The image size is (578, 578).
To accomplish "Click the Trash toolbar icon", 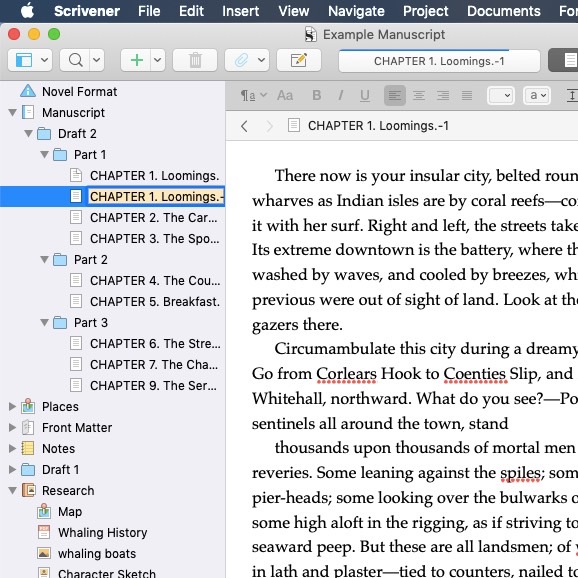I will [195, 60].
